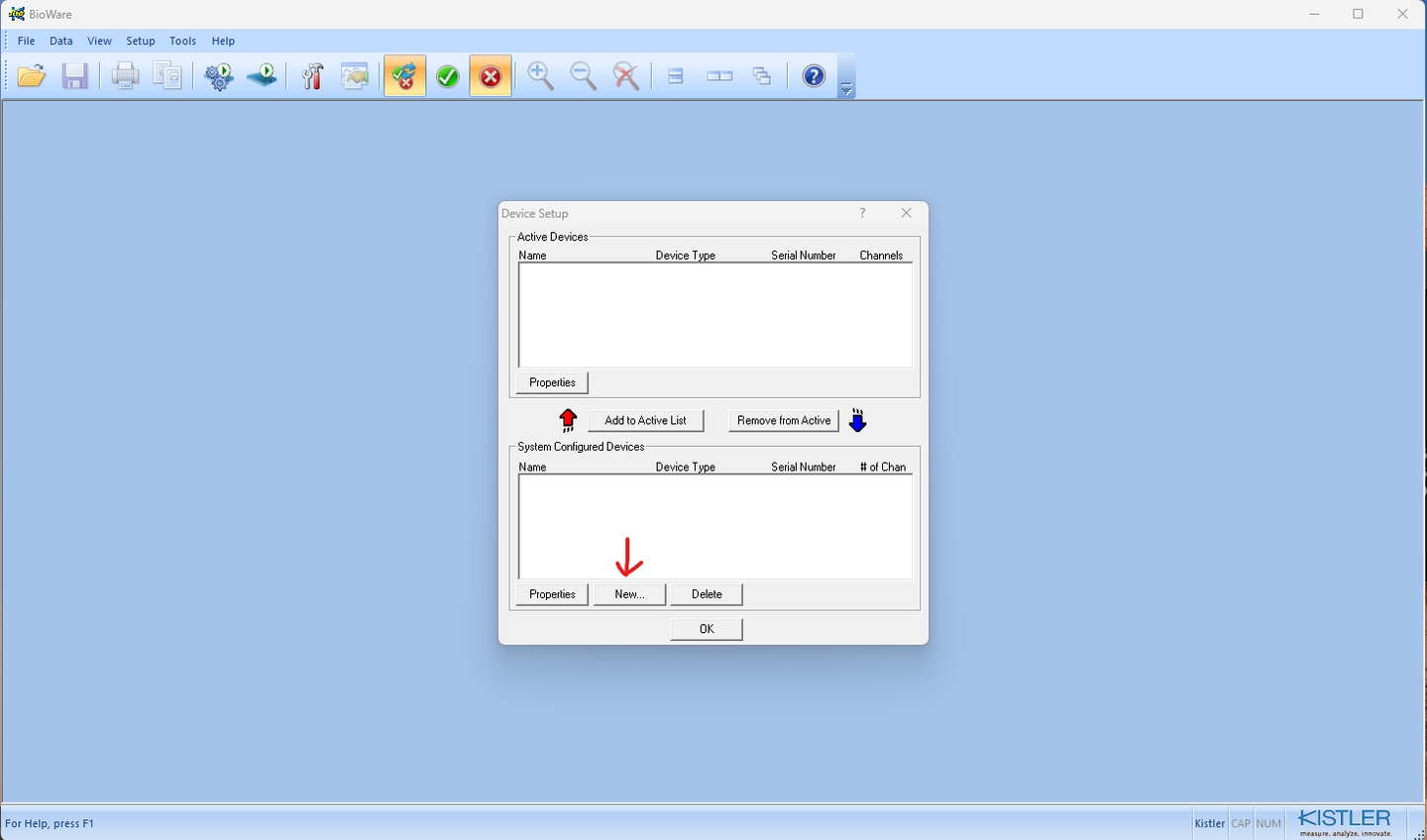Close the Device Setup dialog
Screen dimensions: 1427x840
[x=906, y=213]
